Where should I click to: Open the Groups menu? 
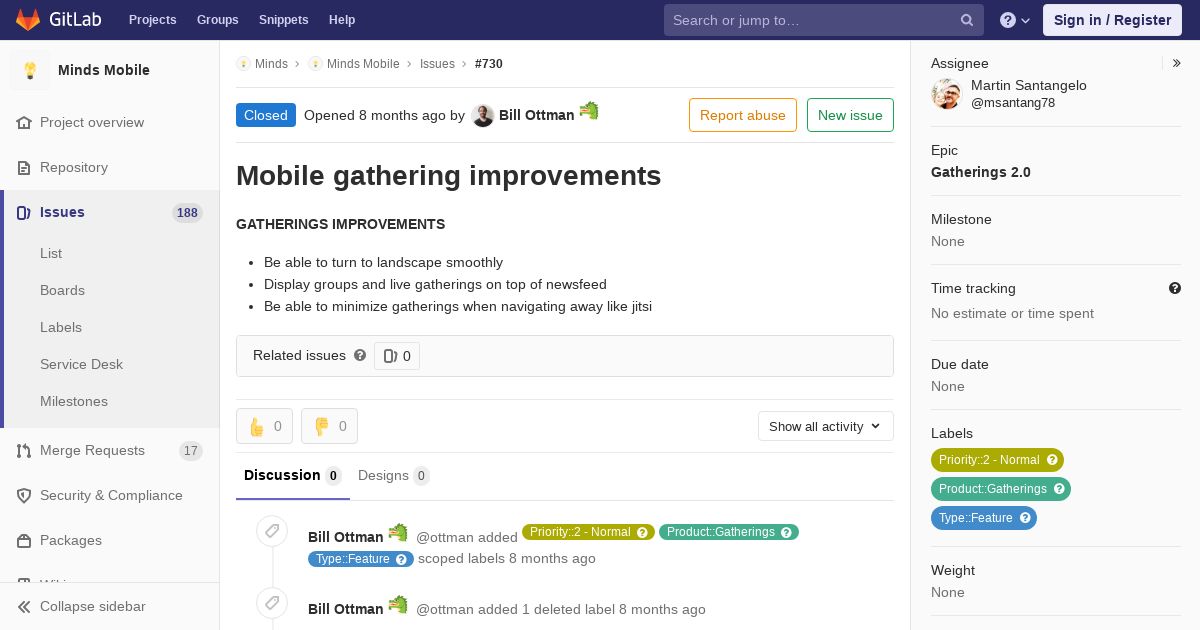(217, 20)
